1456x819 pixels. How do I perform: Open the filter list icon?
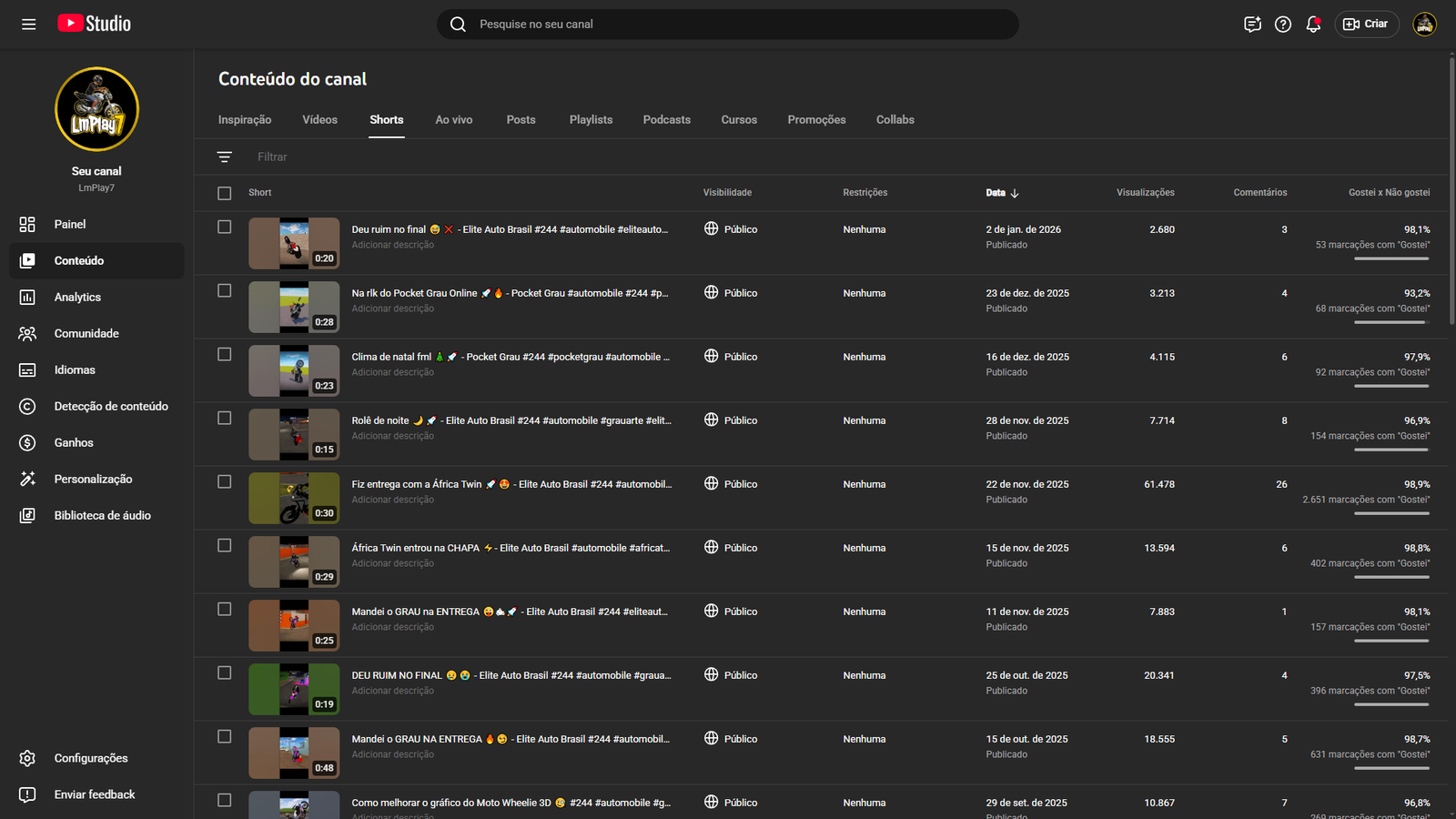[x=225, y=157]
